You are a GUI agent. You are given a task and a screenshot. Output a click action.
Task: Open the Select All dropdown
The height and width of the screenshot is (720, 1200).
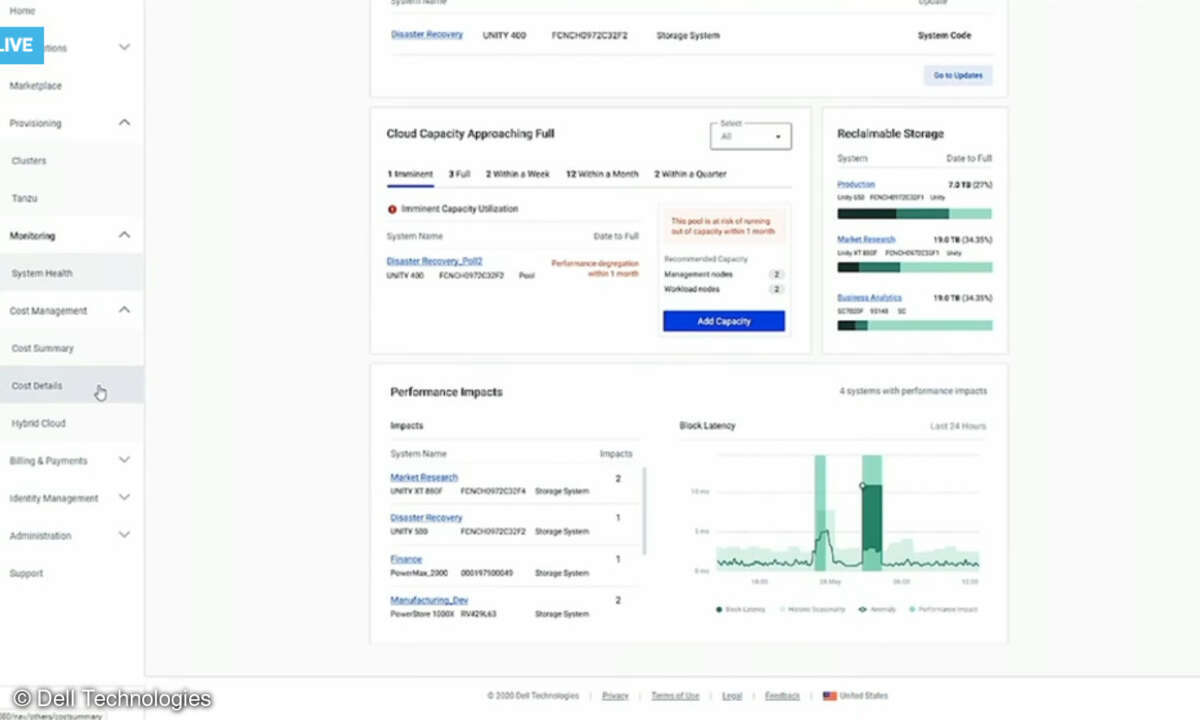coord(751,136)
